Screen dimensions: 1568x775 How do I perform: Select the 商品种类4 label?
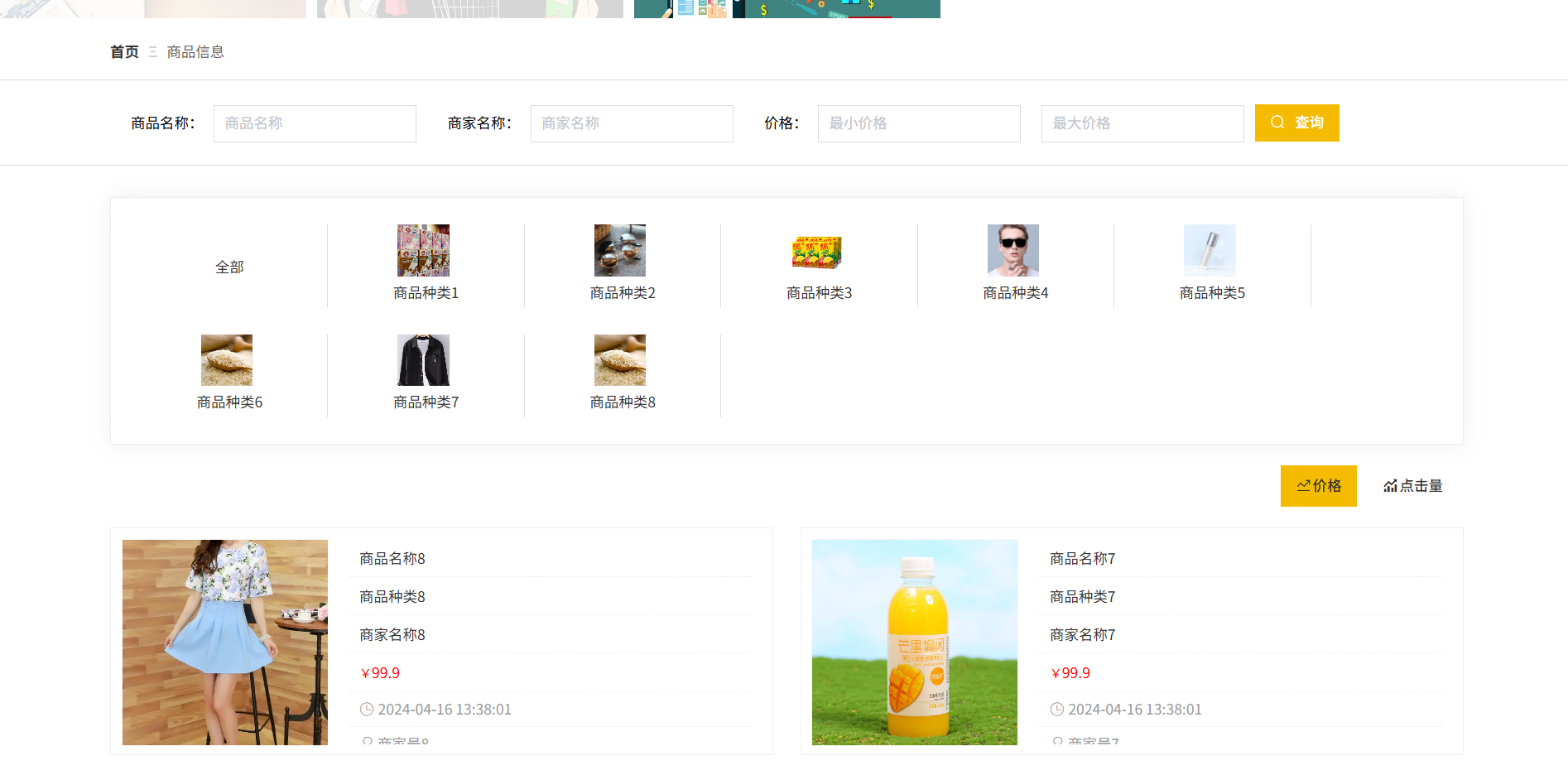click(x=1016, y=293)
